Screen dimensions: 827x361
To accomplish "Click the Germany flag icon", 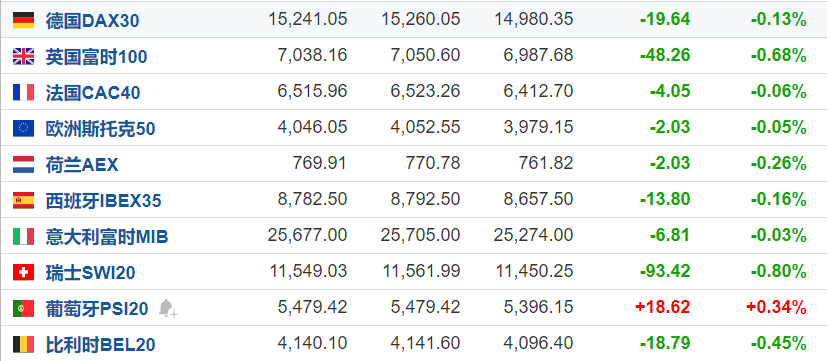I will 23,21.
